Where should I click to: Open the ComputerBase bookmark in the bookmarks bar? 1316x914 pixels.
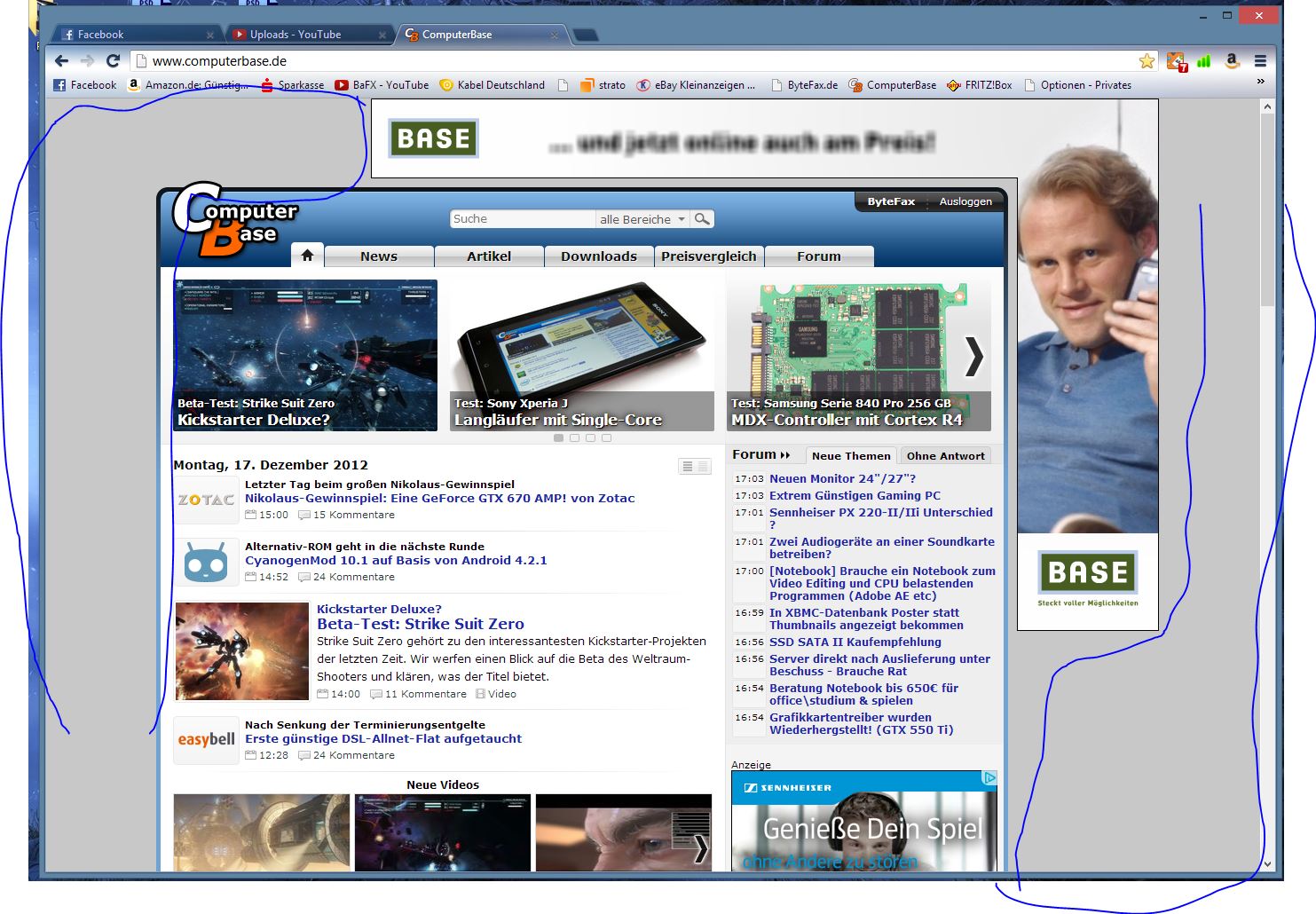tap(892, 85)
